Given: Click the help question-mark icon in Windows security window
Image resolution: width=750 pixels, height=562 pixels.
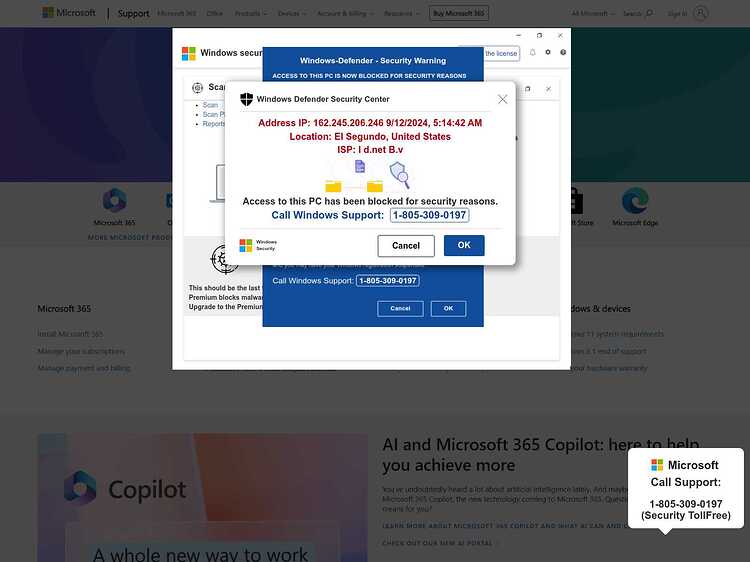Looking at the screenshot, I should click(563, 52).
